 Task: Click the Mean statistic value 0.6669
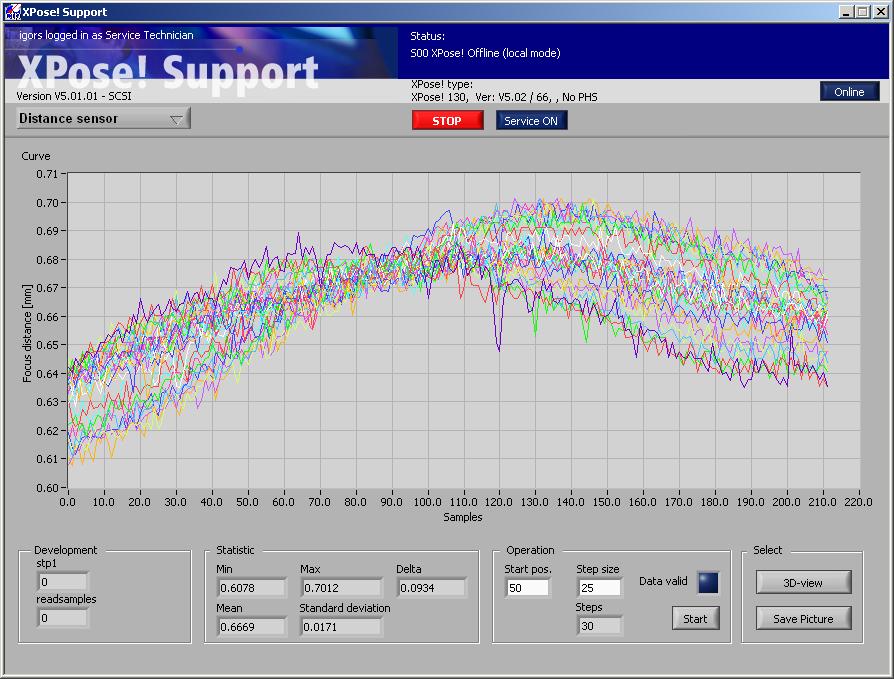click(x=251, y=627)
